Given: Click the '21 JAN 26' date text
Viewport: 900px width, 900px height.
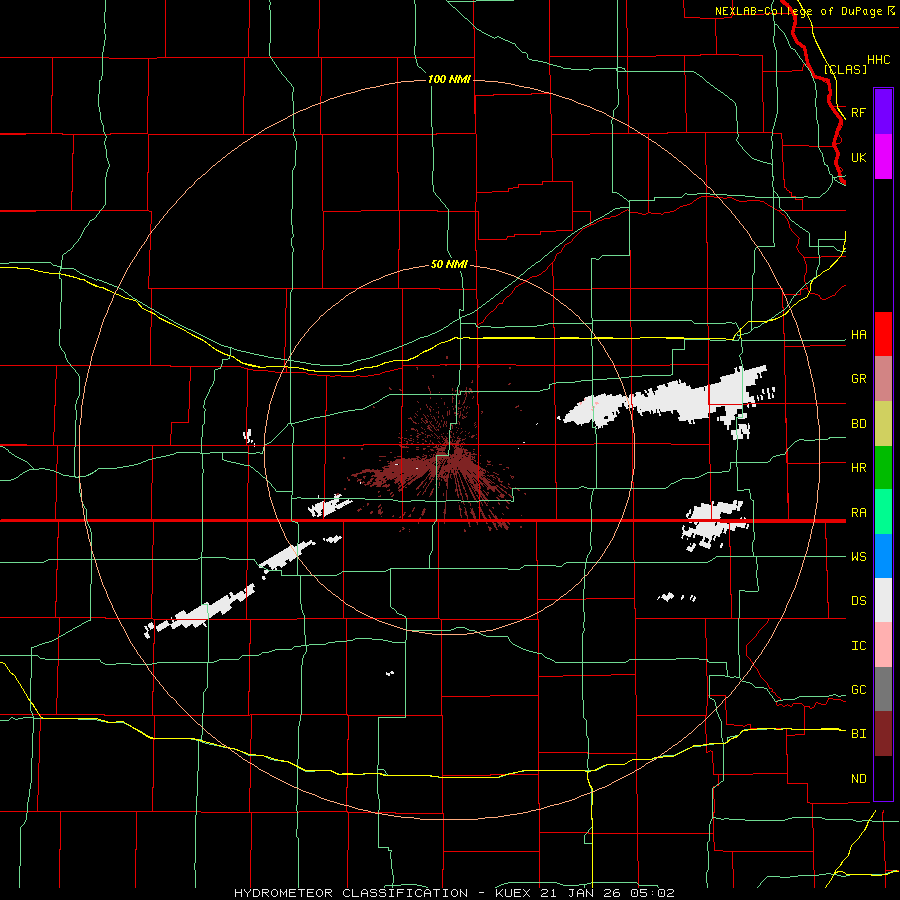Looking at the screenshot, I should (x=580, y=893).
